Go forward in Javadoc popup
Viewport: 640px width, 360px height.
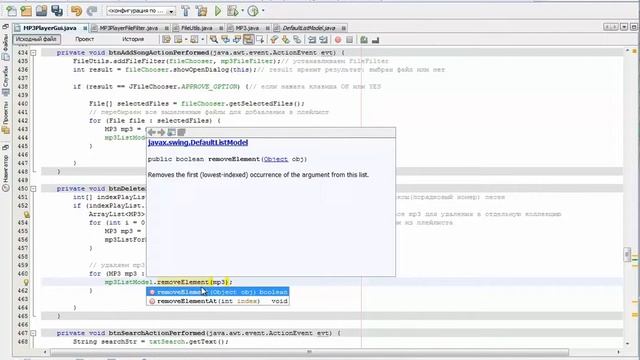point(161,132)
